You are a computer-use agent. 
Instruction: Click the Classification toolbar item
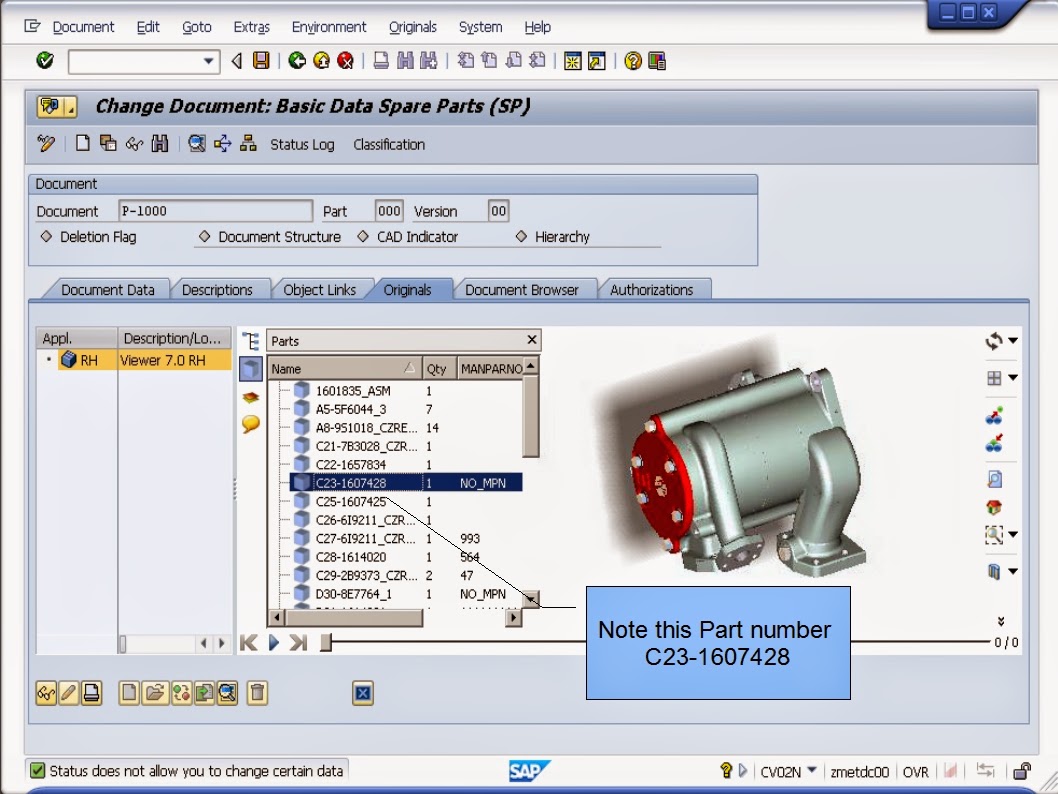click(x=389, y=144)
